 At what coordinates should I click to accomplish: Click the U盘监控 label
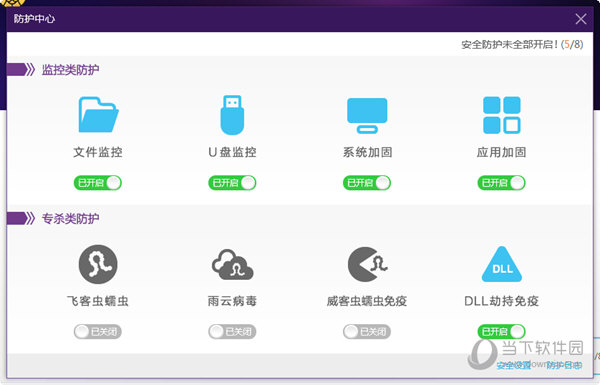[232, 152]
